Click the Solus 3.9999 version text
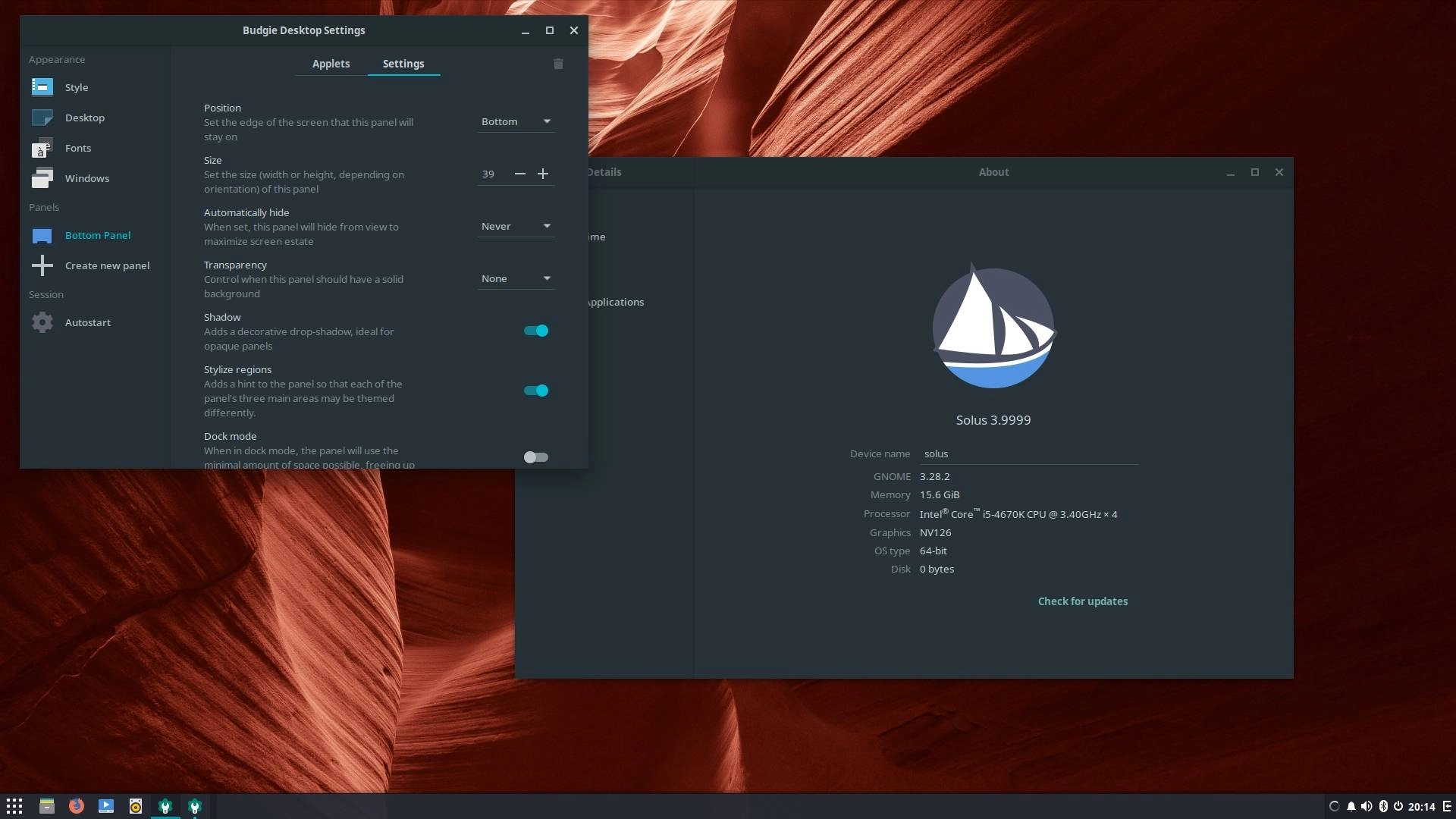The image size is (1456, 819). click(993, 420)
